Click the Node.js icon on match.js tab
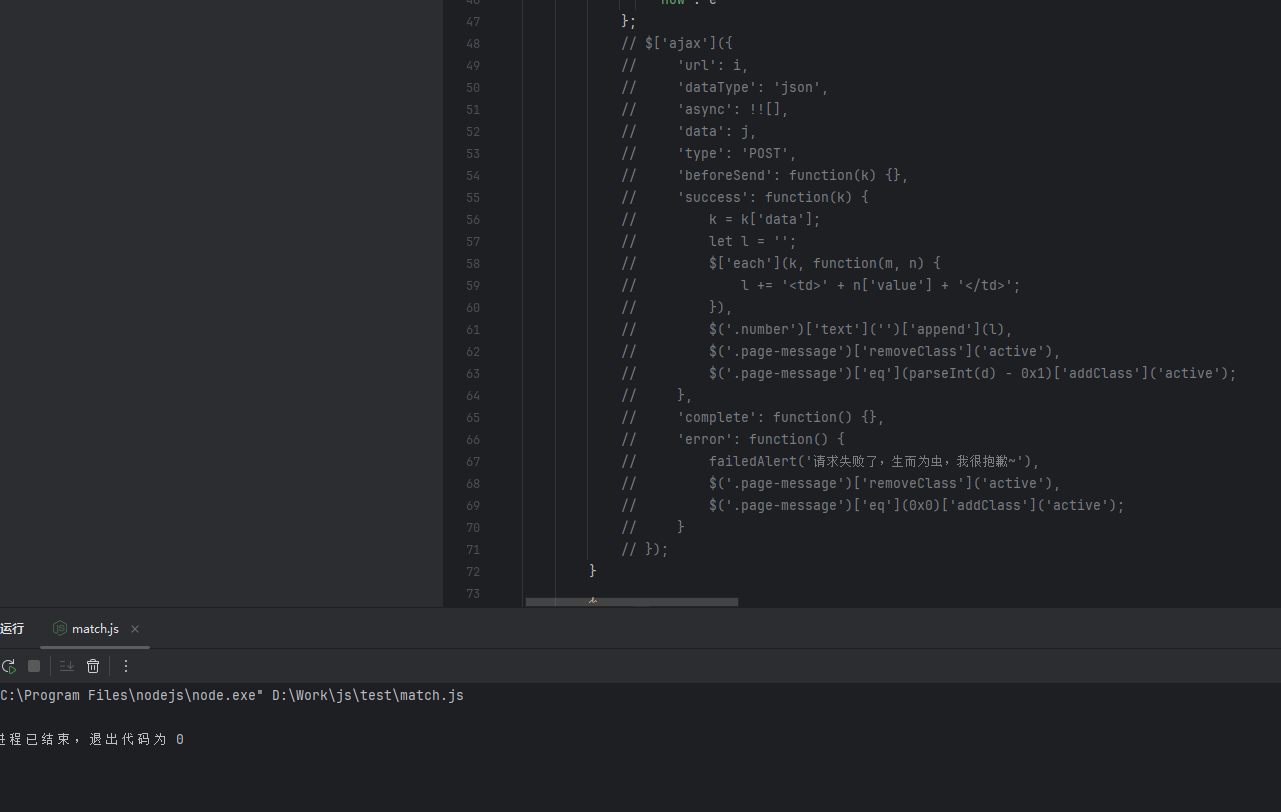Image resolution: width=1281 pixels, height=812 pixels. pyautogui.click(x=60, y=629)
